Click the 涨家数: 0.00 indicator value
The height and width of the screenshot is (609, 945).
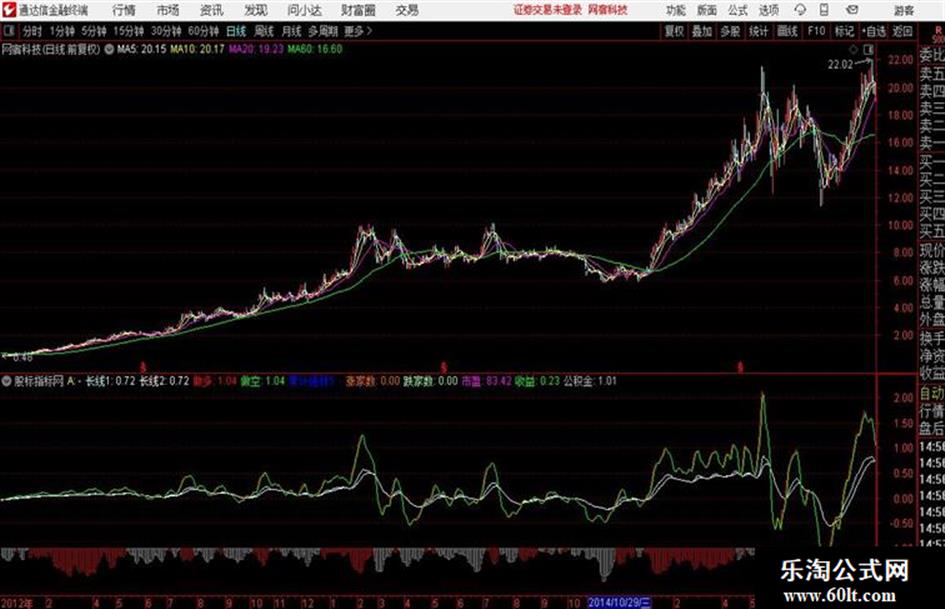click(x=372, y=381)
